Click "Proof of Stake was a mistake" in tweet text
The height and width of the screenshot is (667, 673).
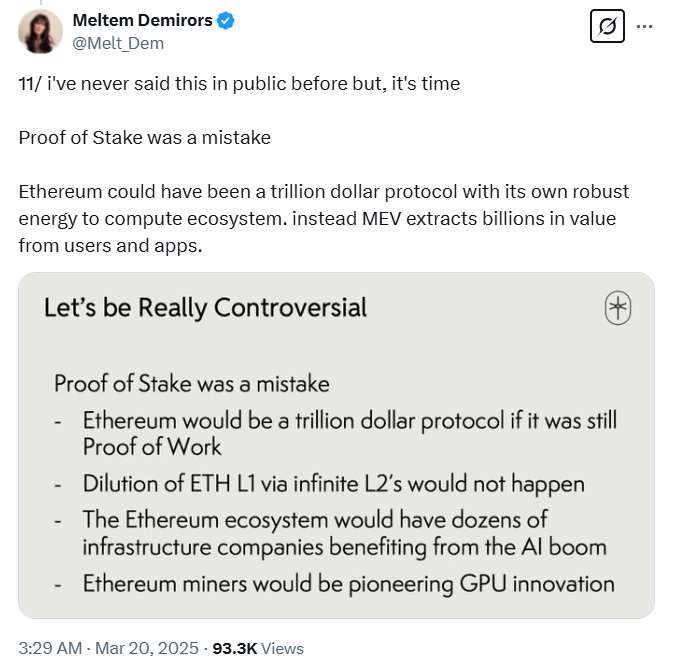coord(144,137)
